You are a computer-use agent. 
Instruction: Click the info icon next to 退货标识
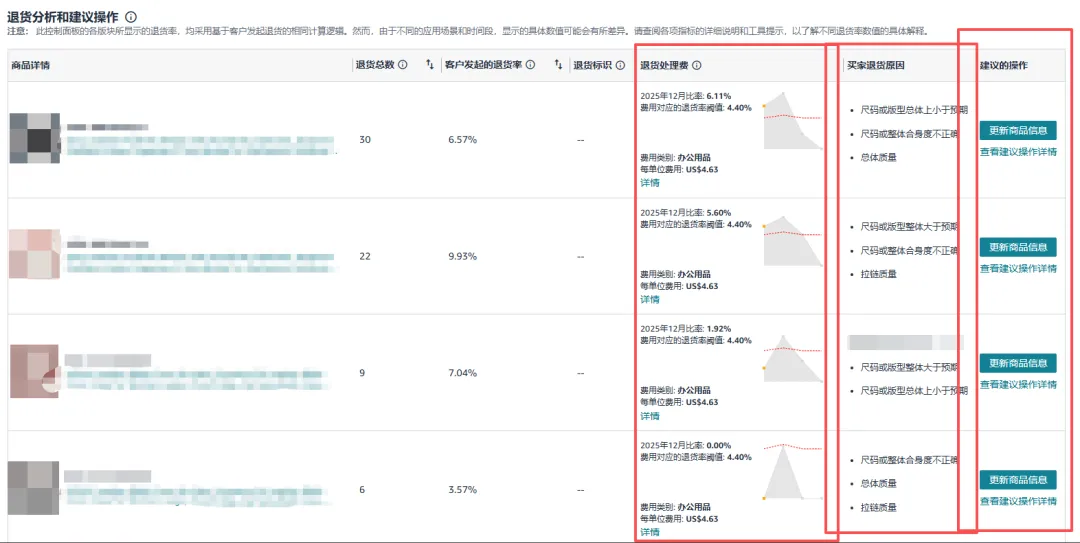click(620, 65)
